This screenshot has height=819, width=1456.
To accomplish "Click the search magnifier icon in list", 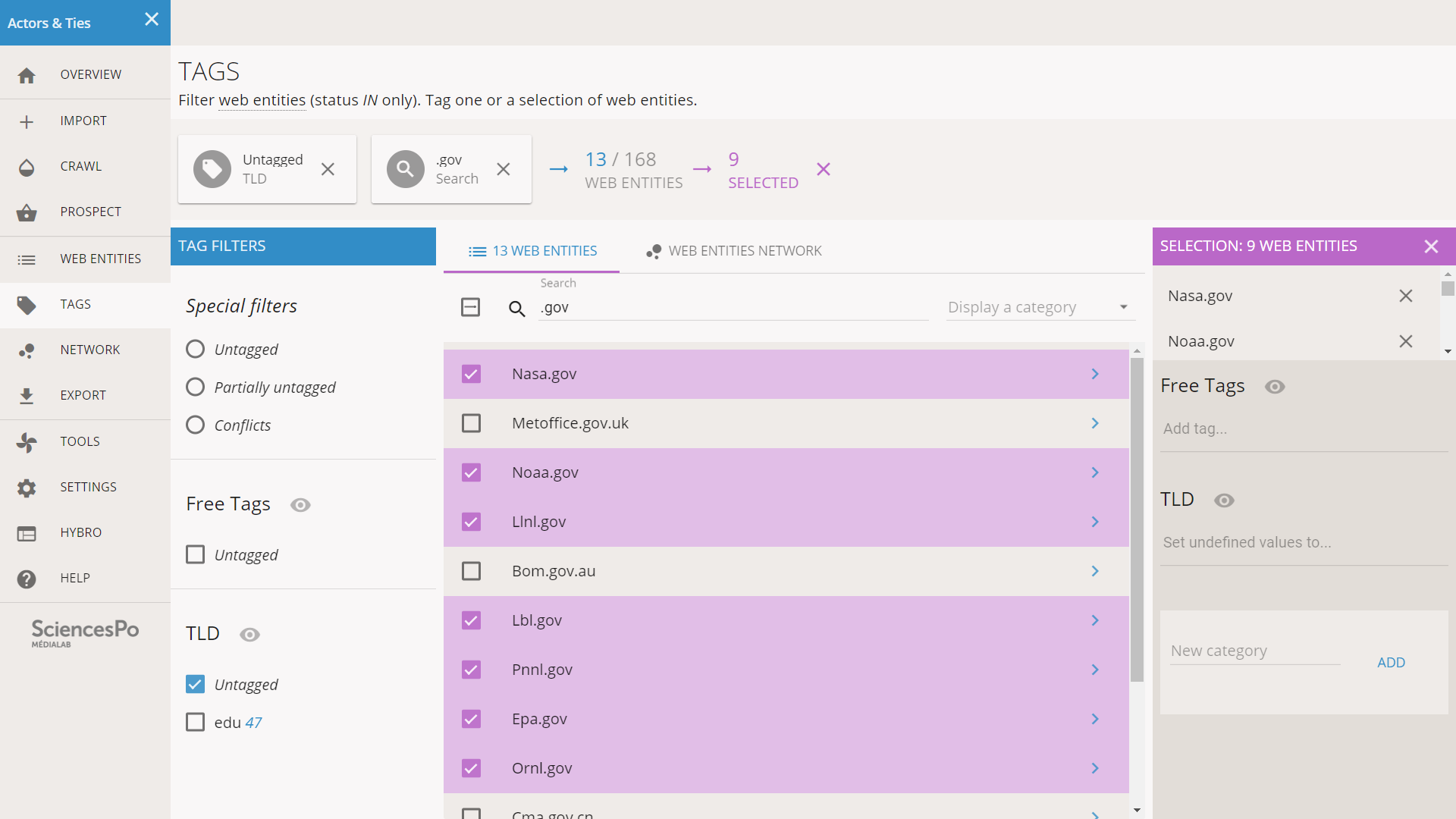I will click(x=517, y=309).
